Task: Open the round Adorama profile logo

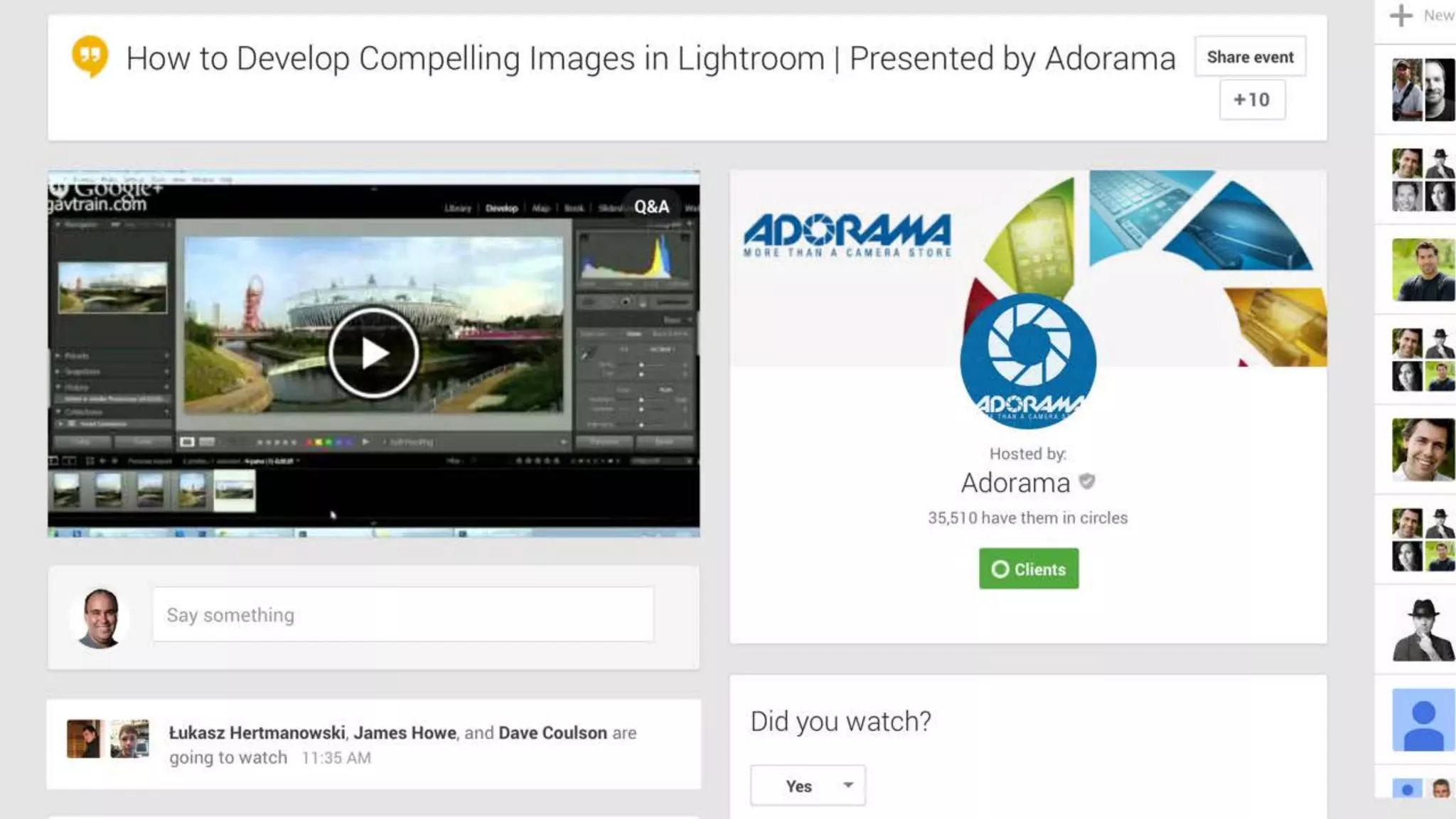Action: [x=1028, y=361]
